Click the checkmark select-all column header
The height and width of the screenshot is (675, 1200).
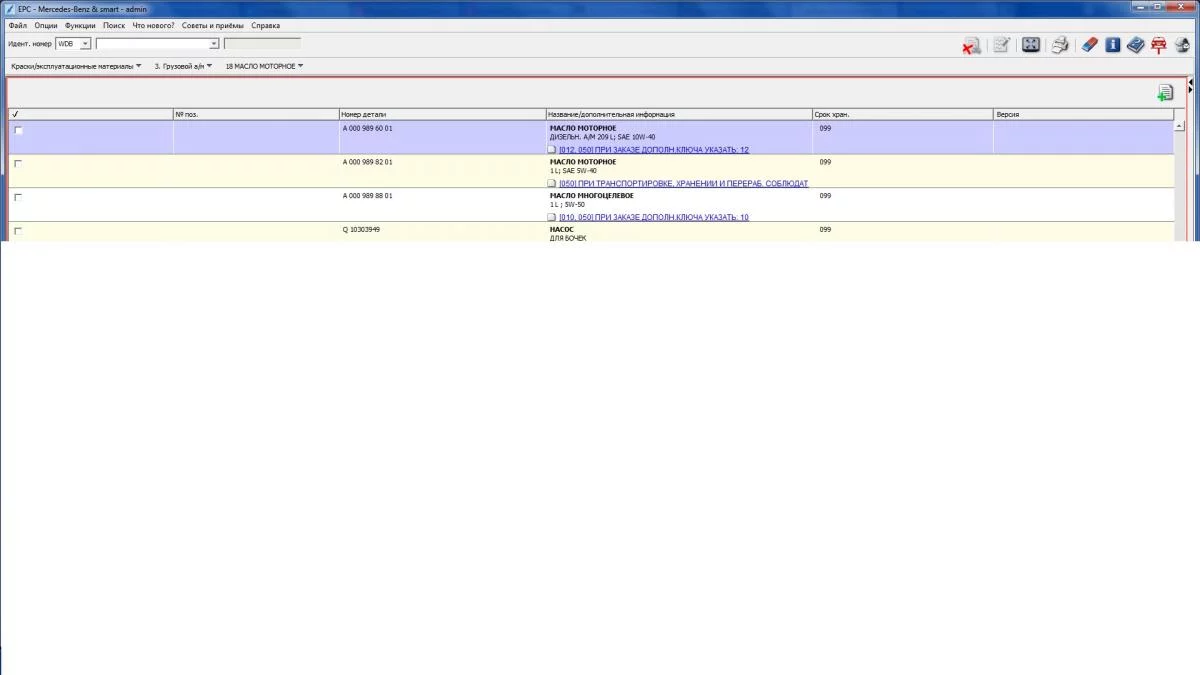click(90, 114)
